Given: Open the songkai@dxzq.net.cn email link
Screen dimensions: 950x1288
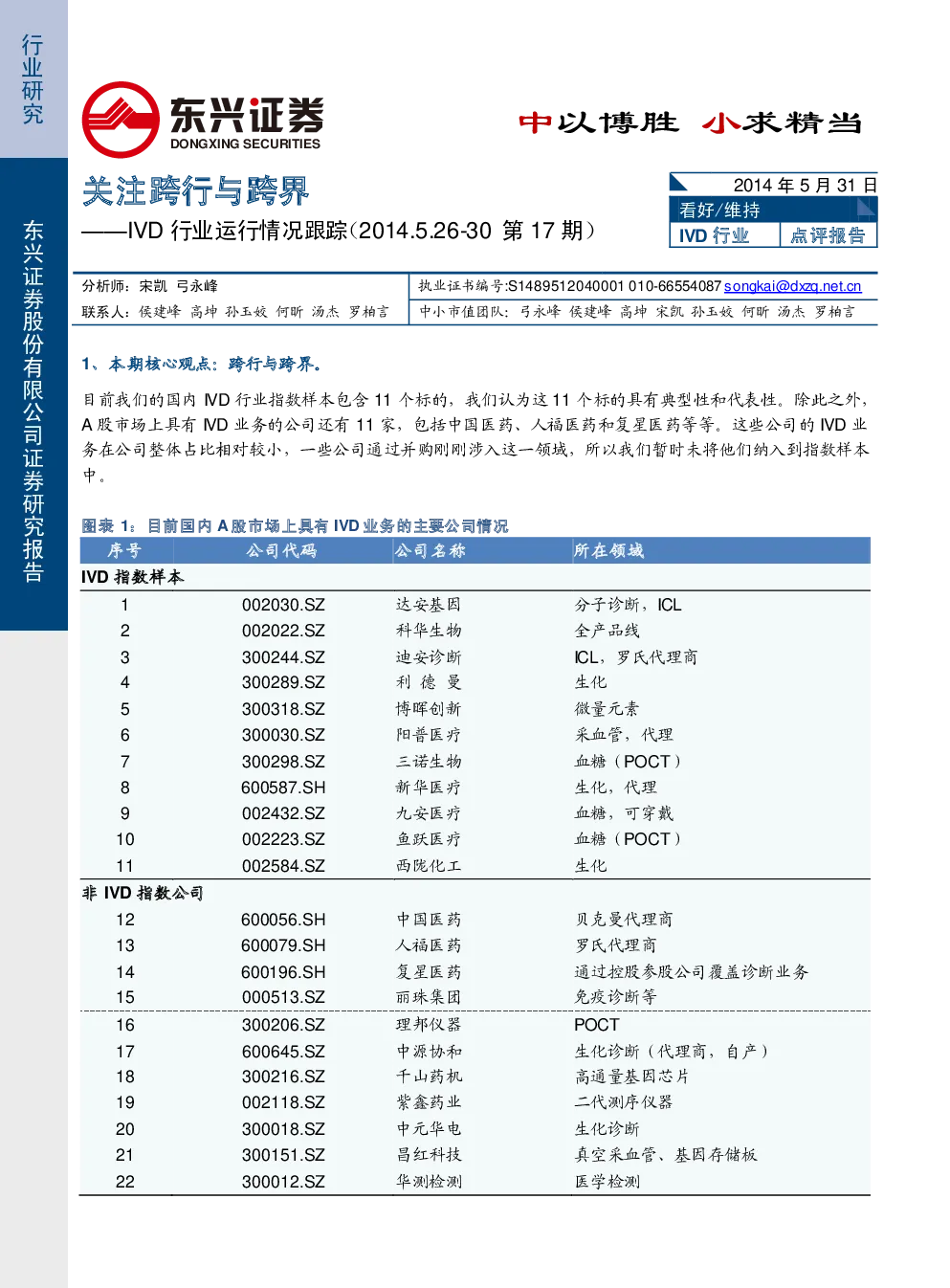Looking at the screenshot, I should [x=792, y=286].
